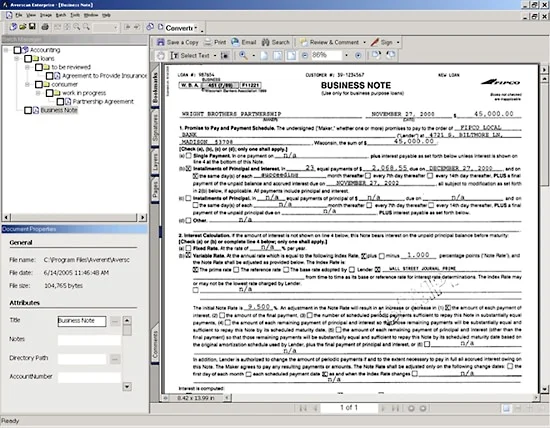Check the Partnership Agreement document checkbox

60,102
